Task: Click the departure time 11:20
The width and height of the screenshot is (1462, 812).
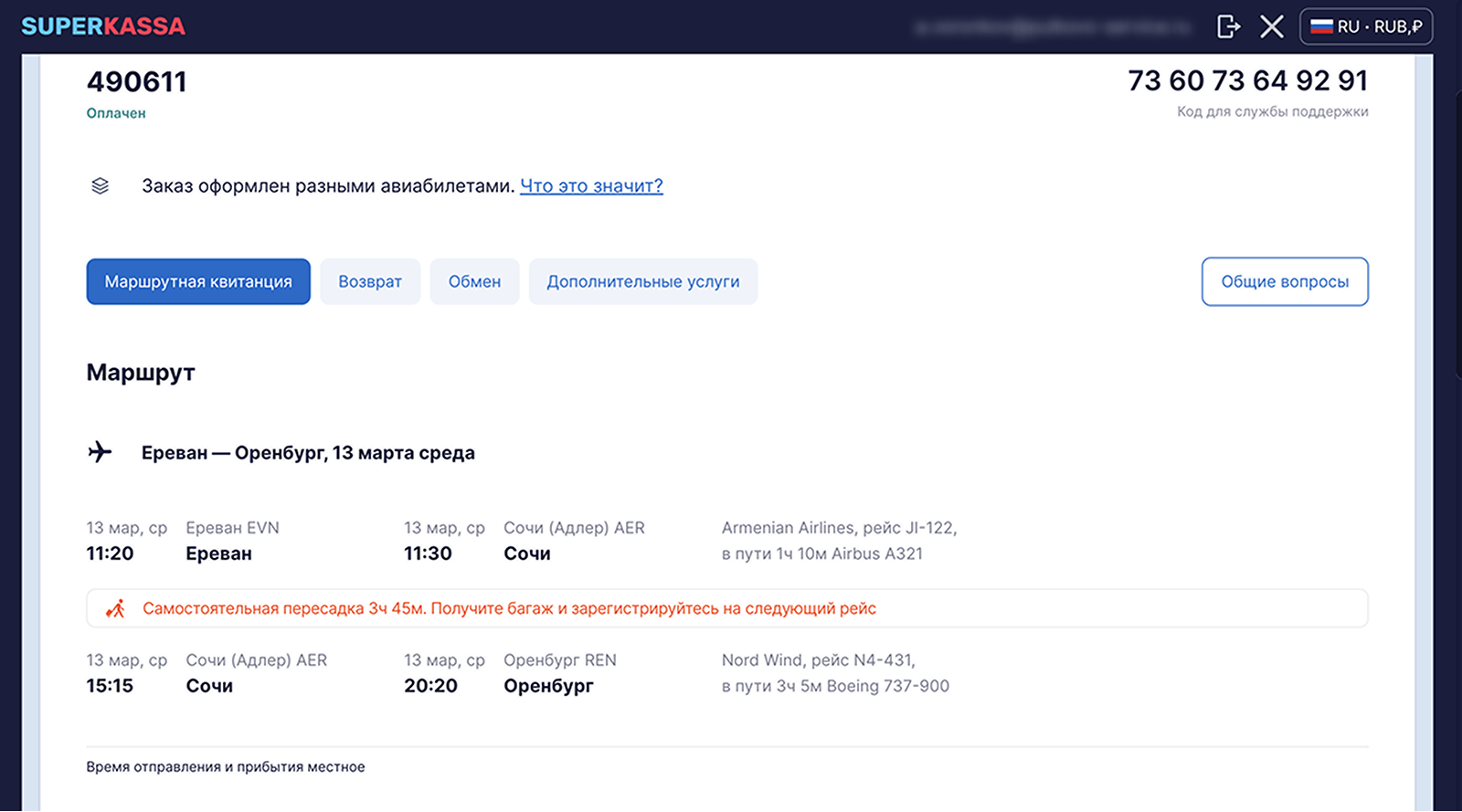Action: 110,554
